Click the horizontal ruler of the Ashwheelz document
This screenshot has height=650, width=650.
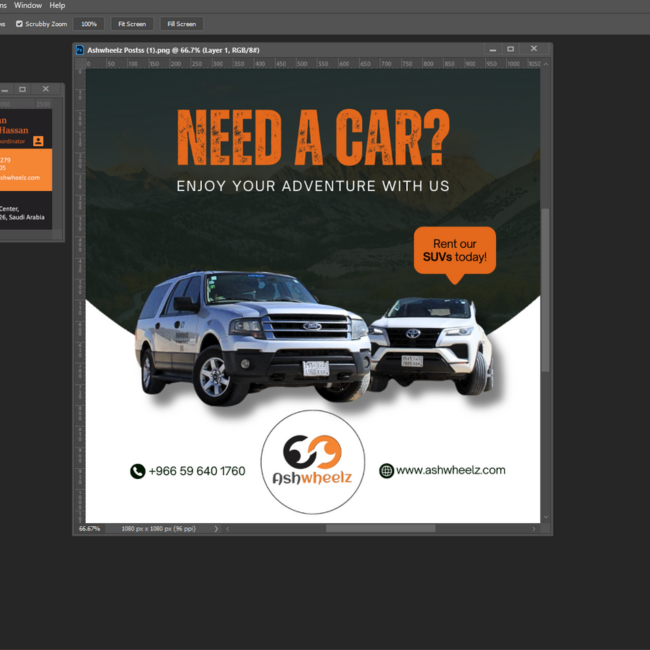tap(313, 64)
